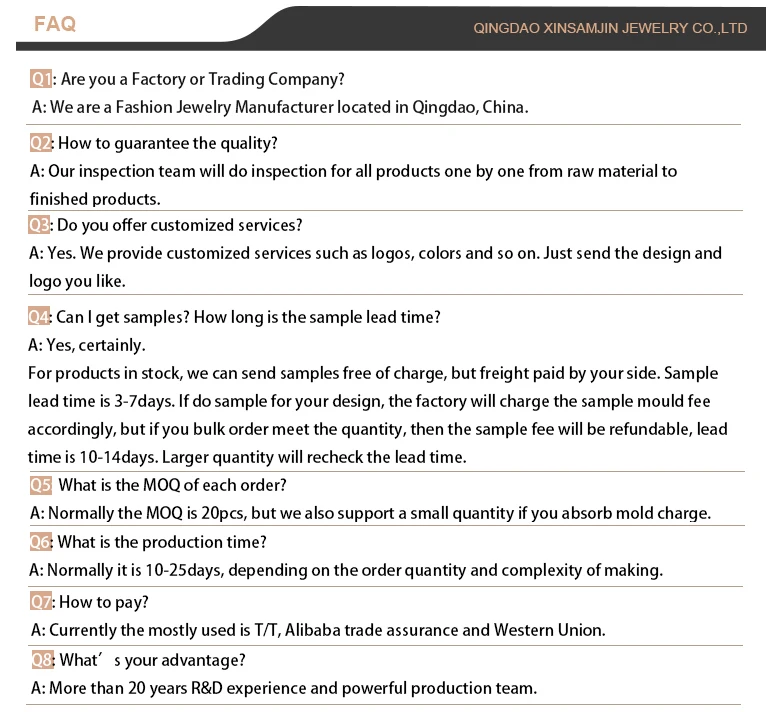Select the Q5 badge marker
Image resolution: width=775 pixels, height=712 pixels.
click(x=41, y=485)
